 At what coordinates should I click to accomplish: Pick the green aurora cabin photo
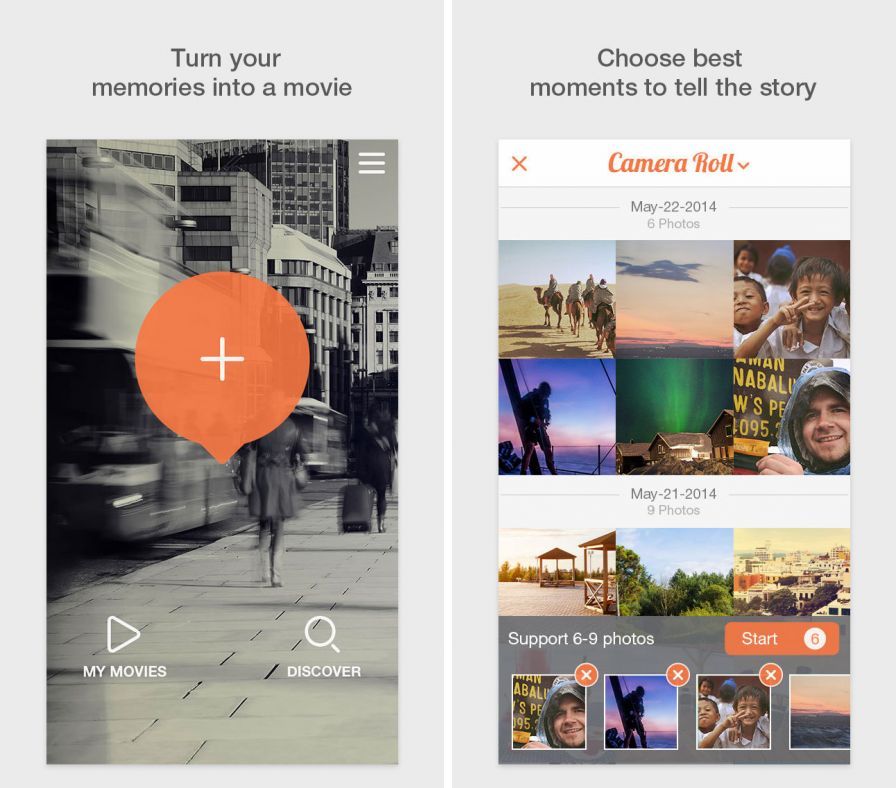point(674,417)
